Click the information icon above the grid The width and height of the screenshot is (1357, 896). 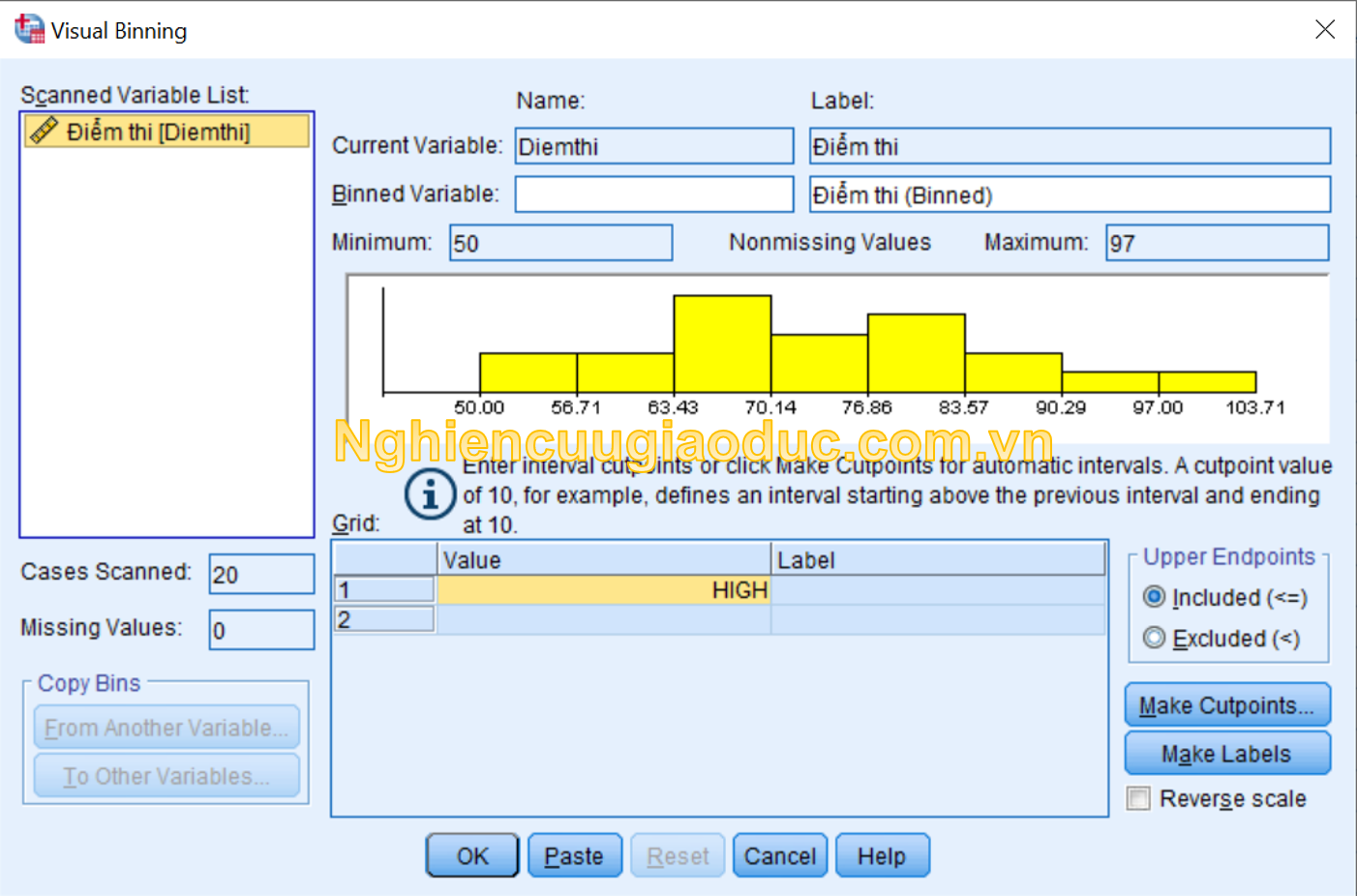(430, 494)
